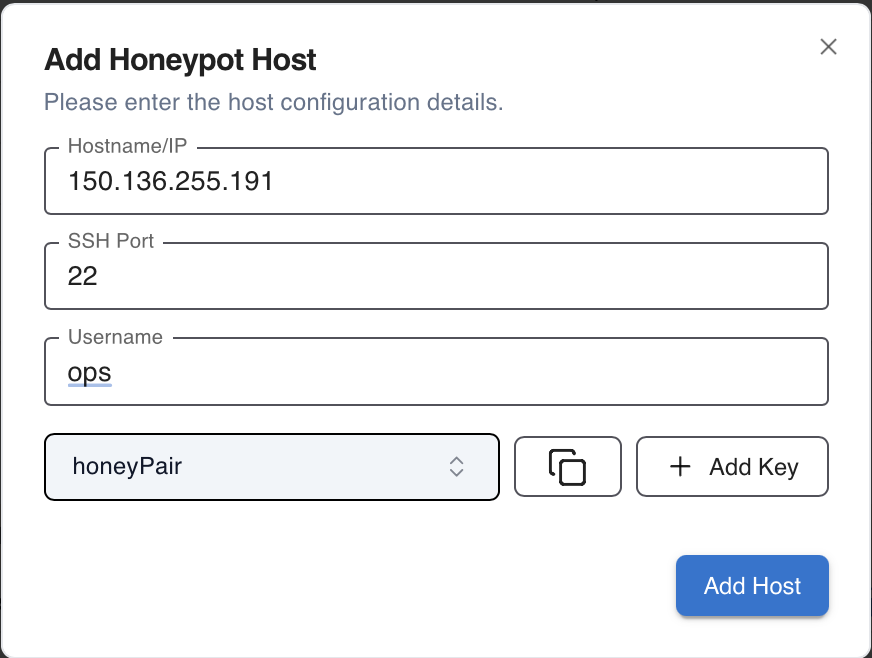The width and height of the screenshot is (872, 658).
Task: Copy the selected key with copy icon
Action: [x=567, y=467]
